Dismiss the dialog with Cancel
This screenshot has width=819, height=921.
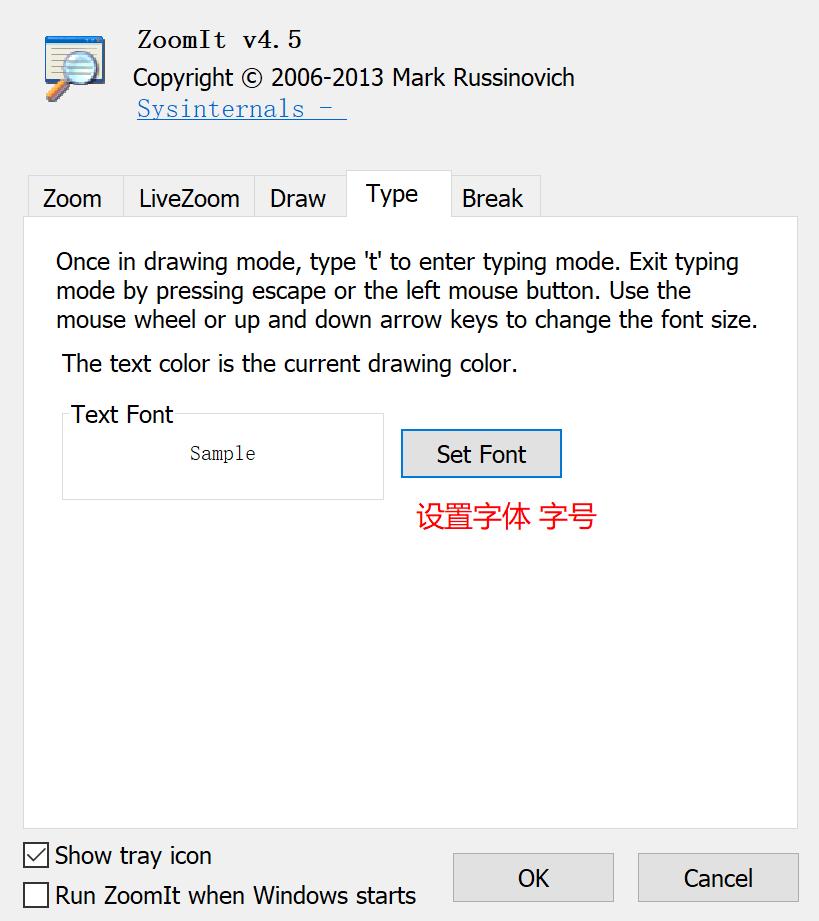pos(718,878)
